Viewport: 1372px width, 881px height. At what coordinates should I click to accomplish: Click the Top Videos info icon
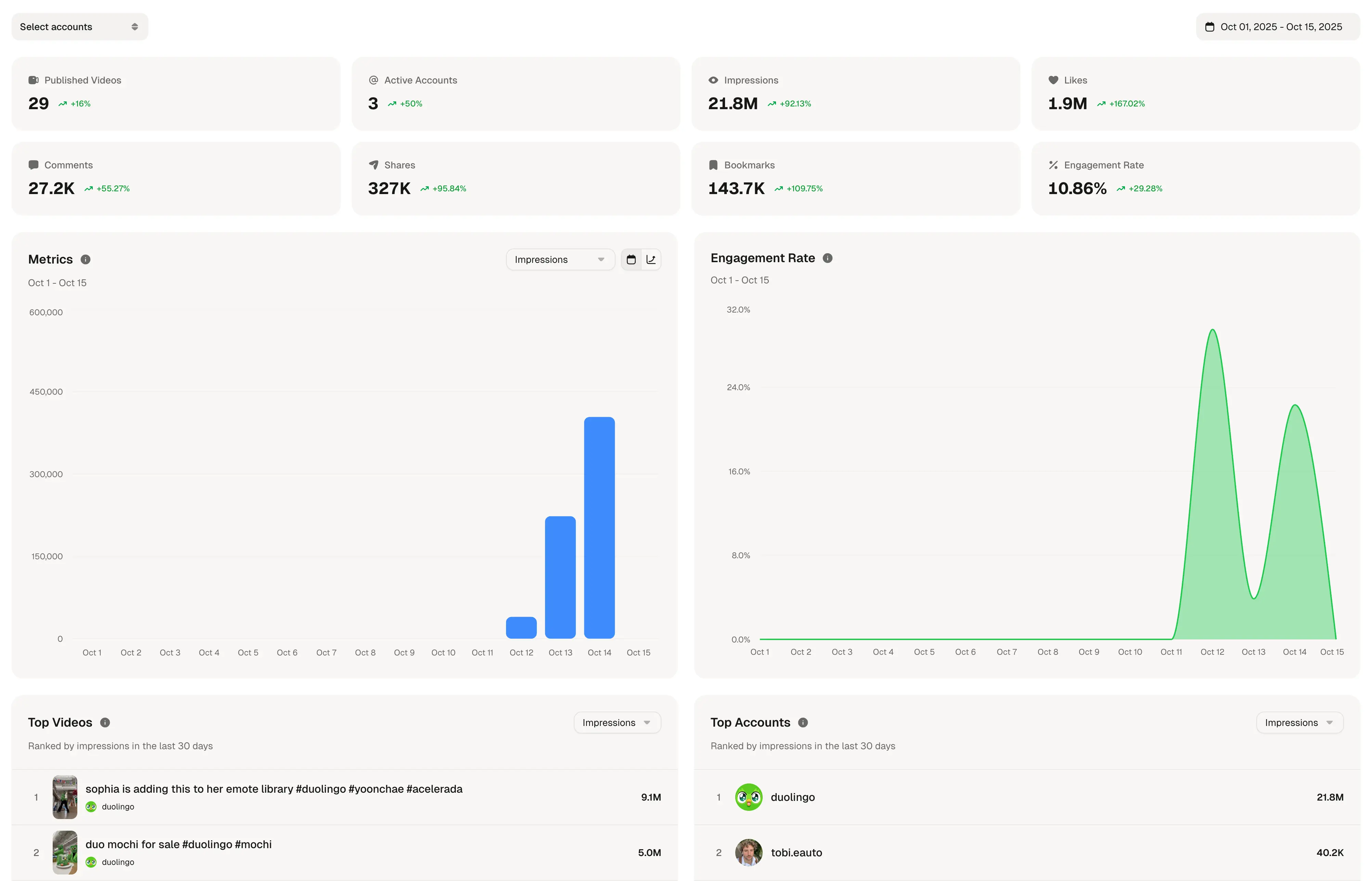coord(105,723)
